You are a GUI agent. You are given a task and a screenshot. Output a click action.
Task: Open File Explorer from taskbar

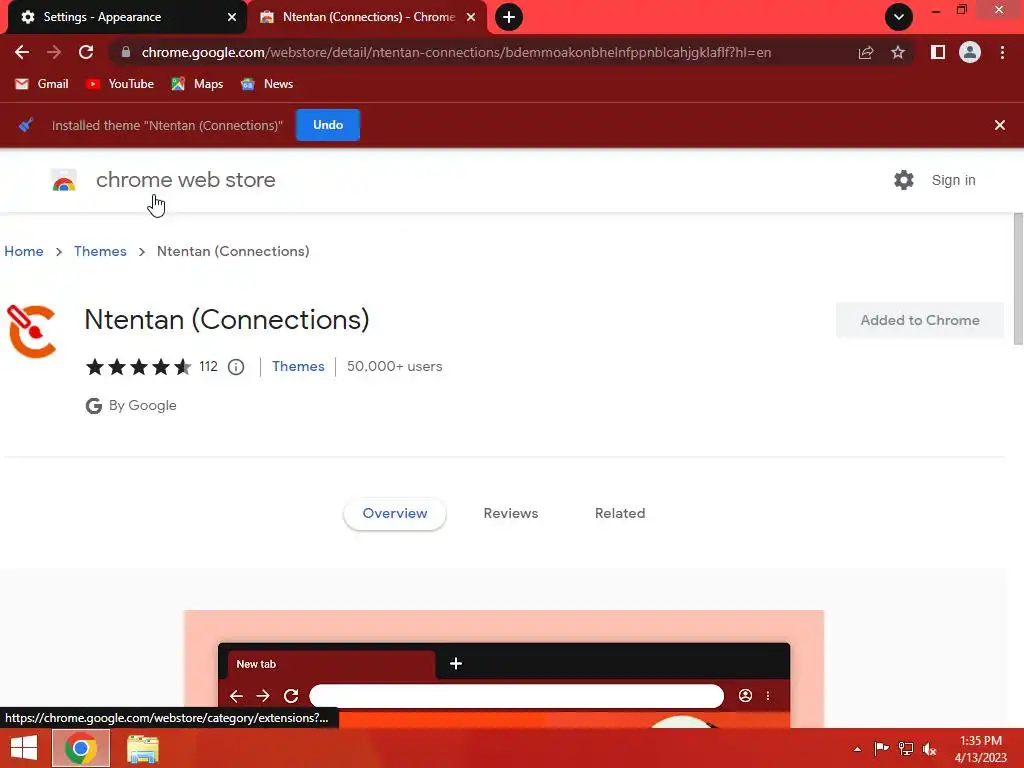pos(142,748)
